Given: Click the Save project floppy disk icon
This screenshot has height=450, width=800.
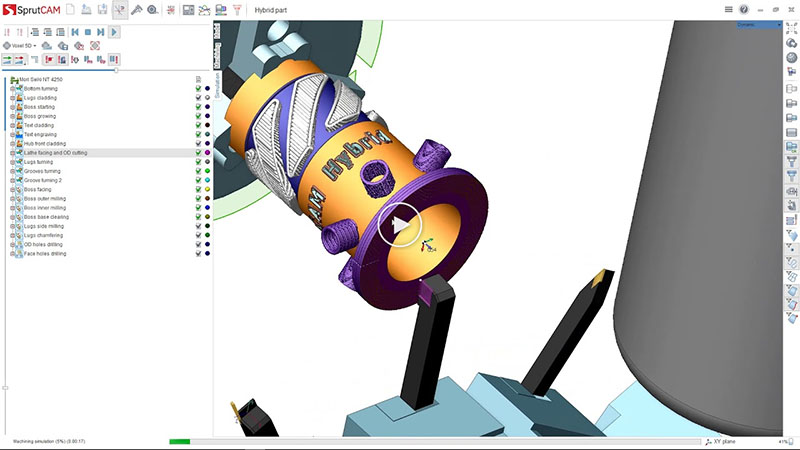Looking at the screenshot, I should coord(102,10).
